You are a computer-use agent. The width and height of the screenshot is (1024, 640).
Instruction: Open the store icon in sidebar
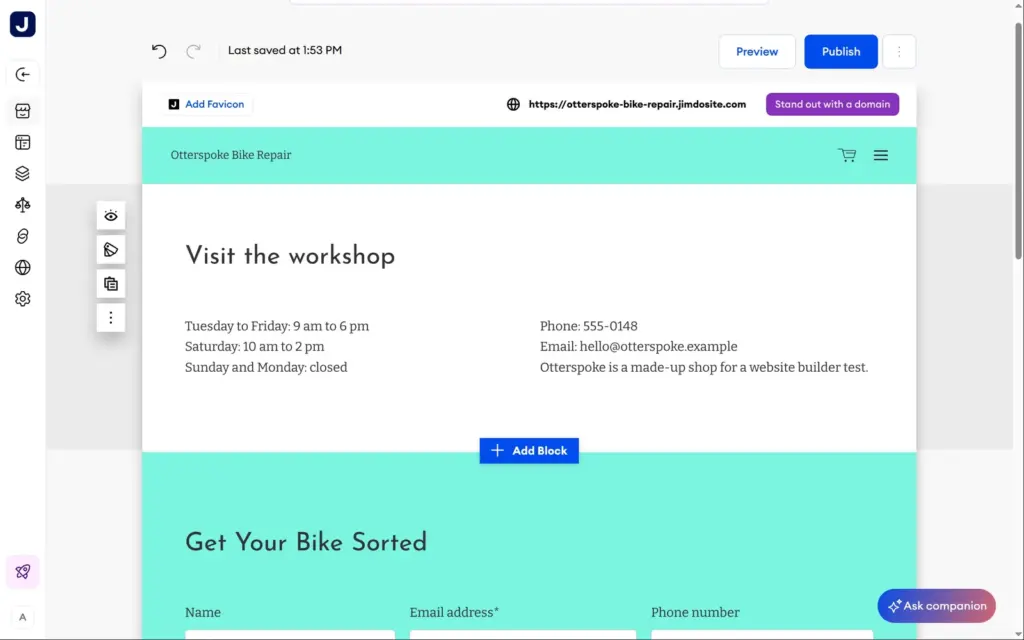[x=23, y=111]
